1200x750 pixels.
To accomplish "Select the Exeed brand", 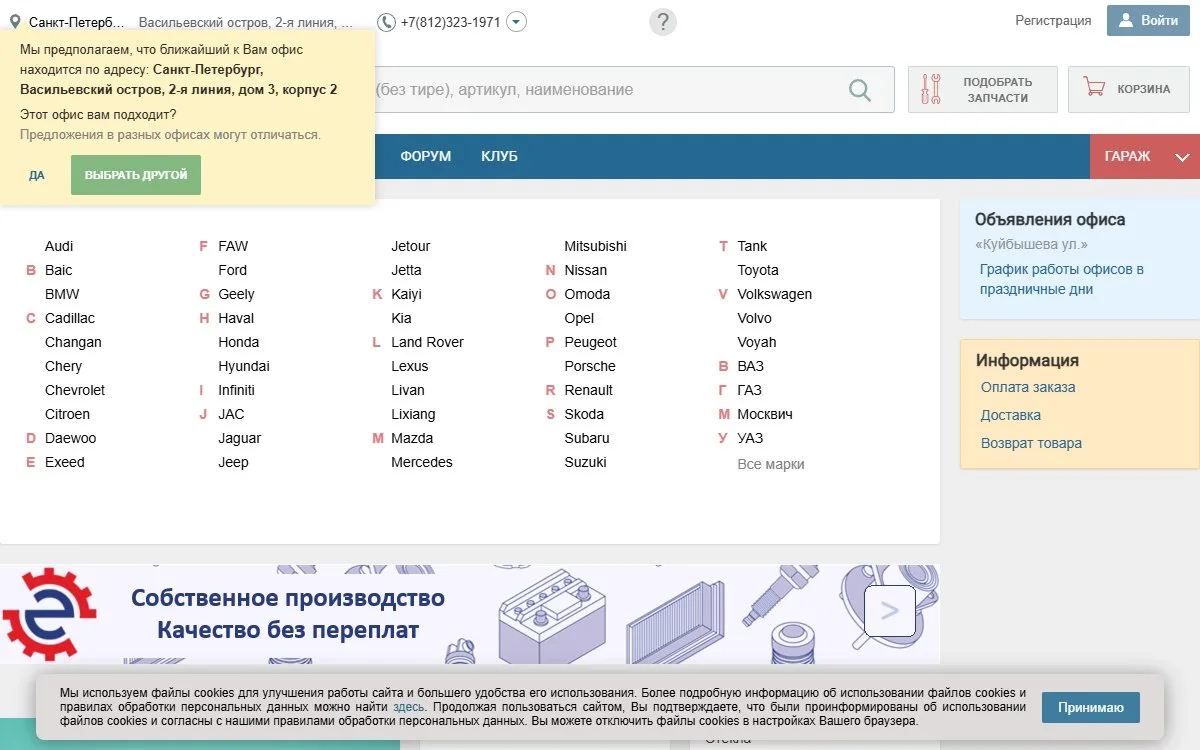I will [x=65, y=462].
